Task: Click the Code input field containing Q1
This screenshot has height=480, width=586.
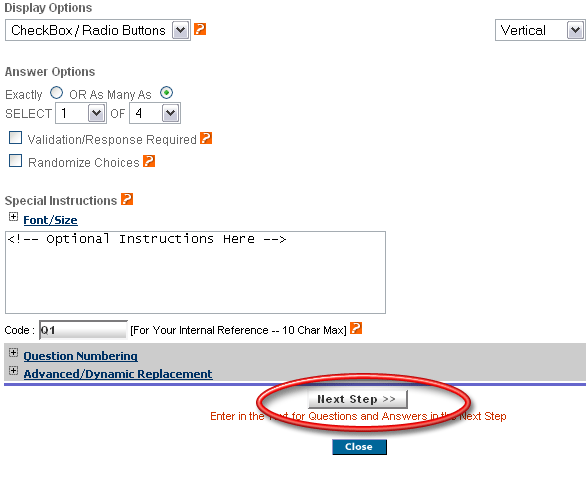Action: pos(83,330)
